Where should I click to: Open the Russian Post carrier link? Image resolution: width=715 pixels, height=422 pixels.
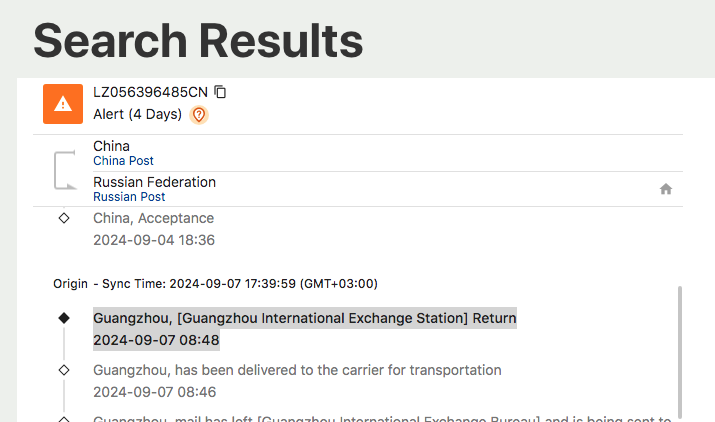pos(129,197)
